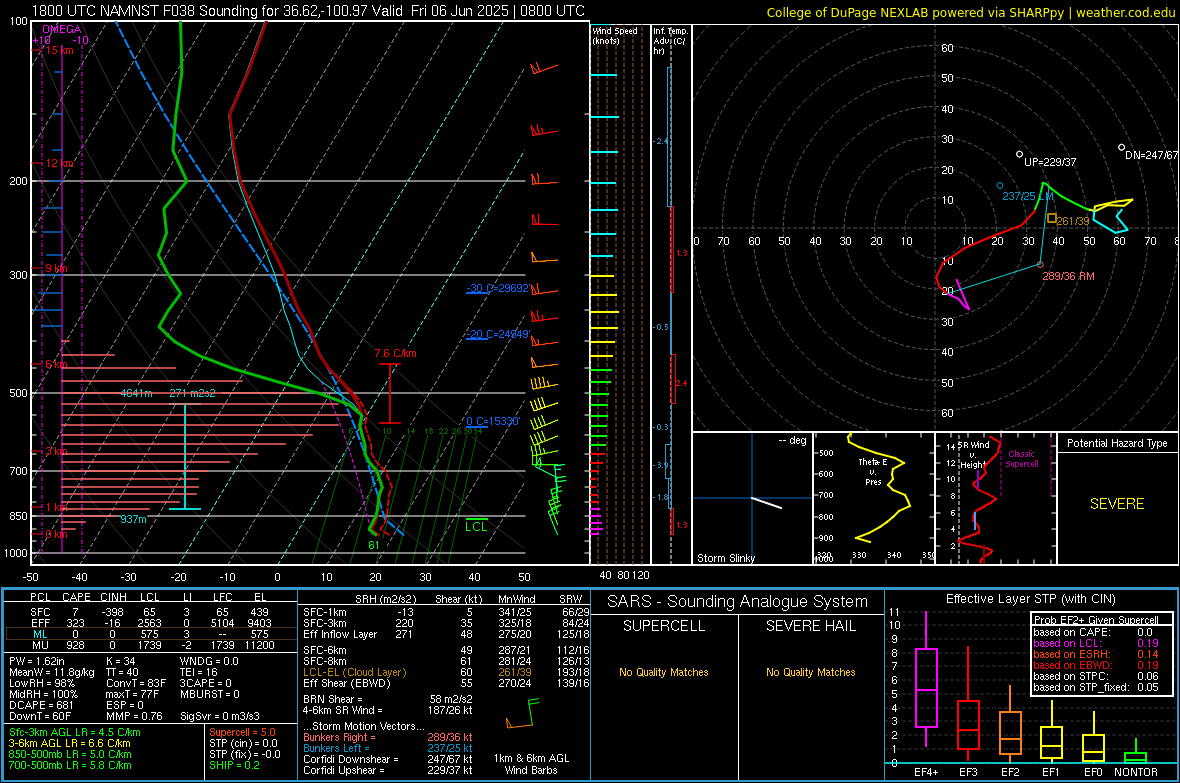
Task: Click the Corfidi Downshear = row
Action: pos(388,759)
